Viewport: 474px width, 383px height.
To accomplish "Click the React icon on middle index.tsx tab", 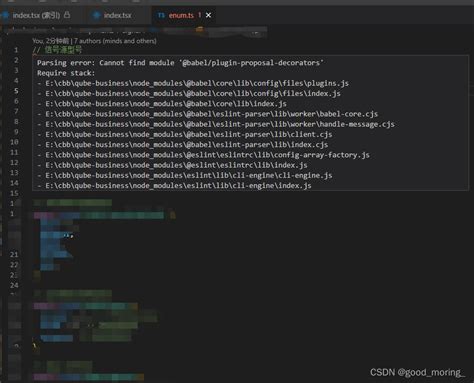I will pos(96,15).
